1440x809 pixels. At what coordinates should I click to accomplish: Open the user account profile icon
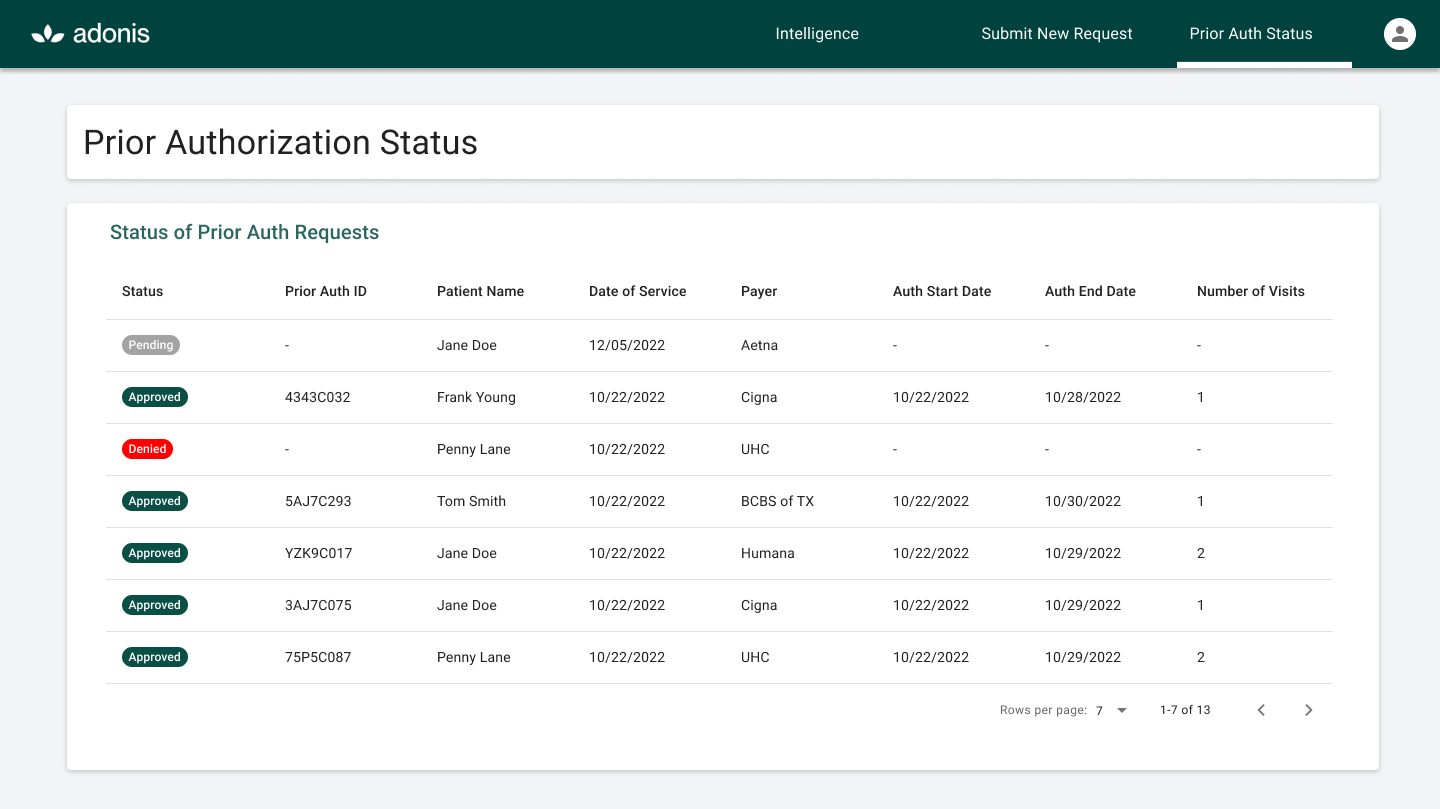[1399, 33]
